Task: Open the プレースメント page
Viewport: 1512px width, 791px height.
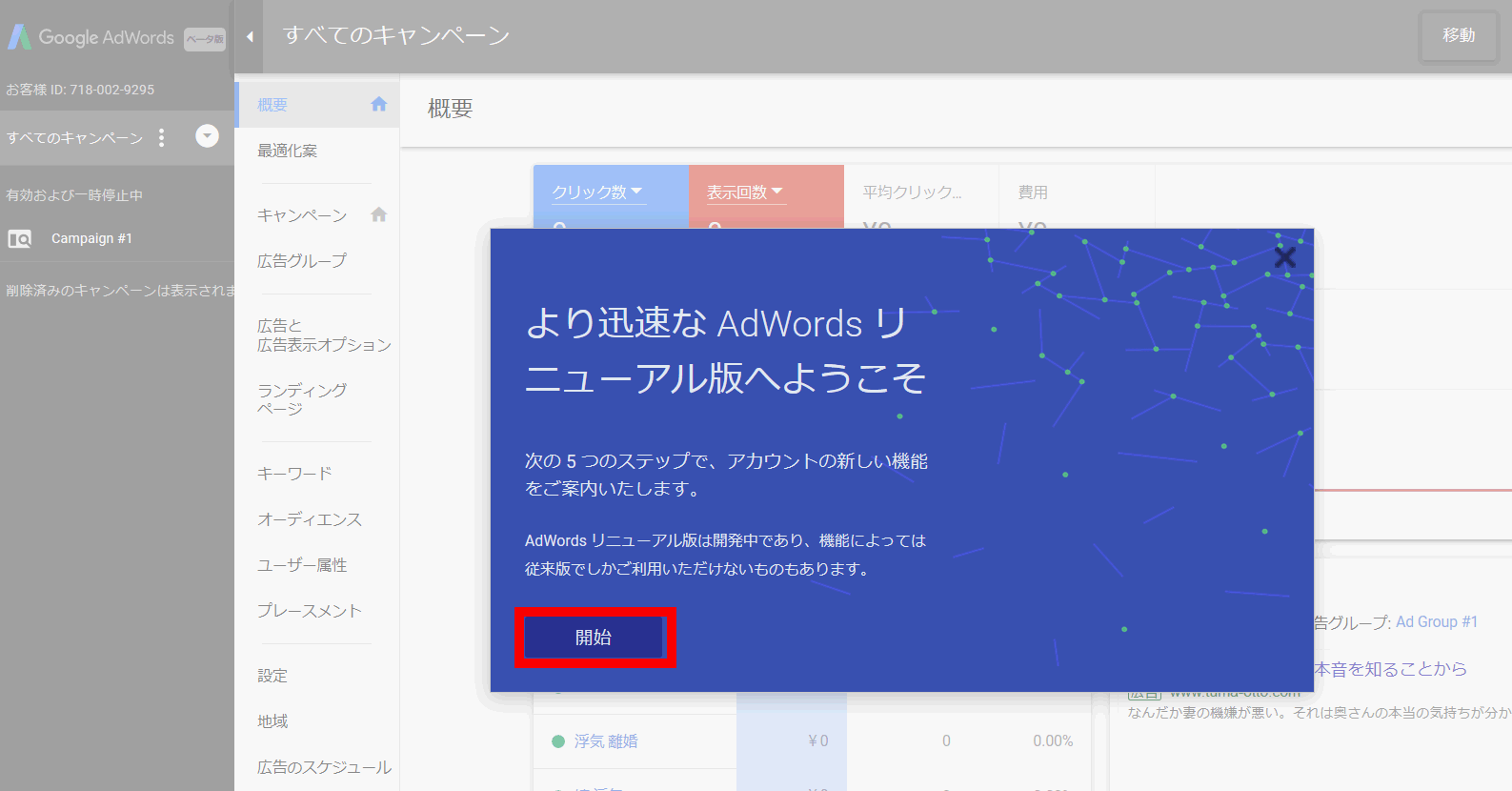Action: 310,611
